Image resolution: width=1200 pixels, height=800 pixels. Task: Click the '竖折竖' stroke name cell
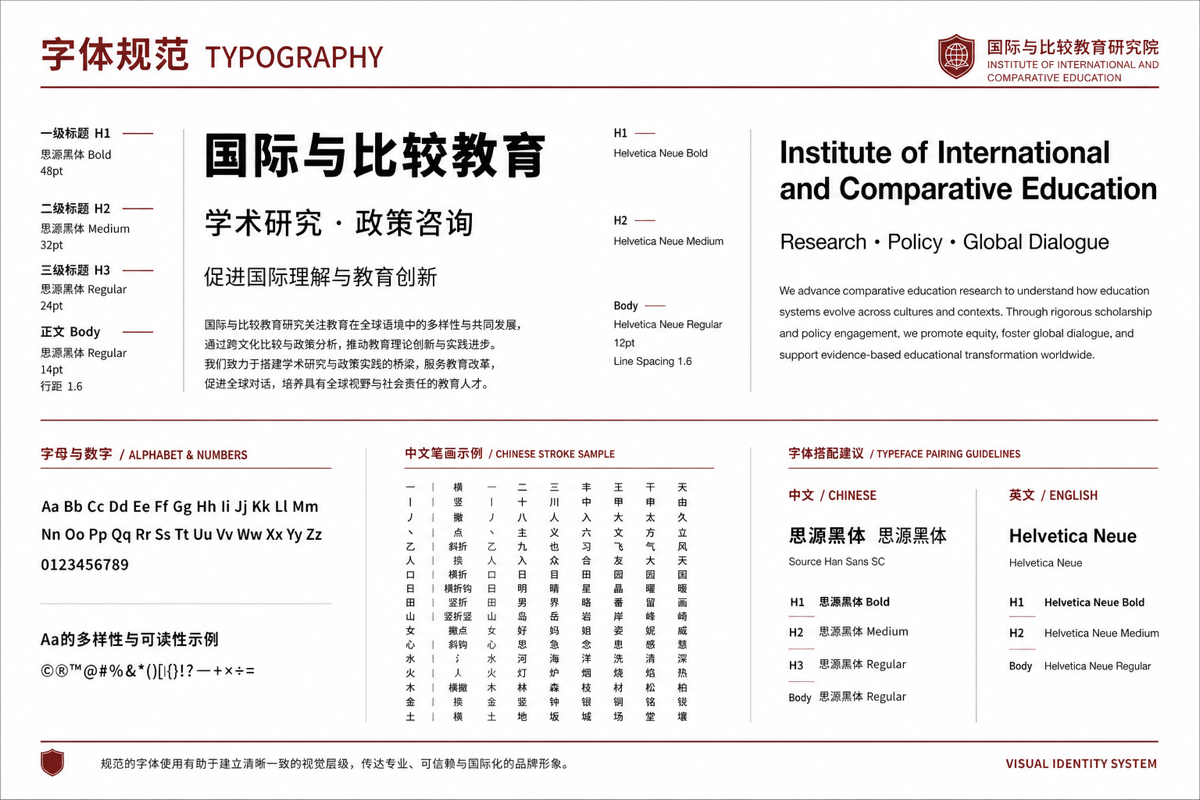click(x=457, y=617)
